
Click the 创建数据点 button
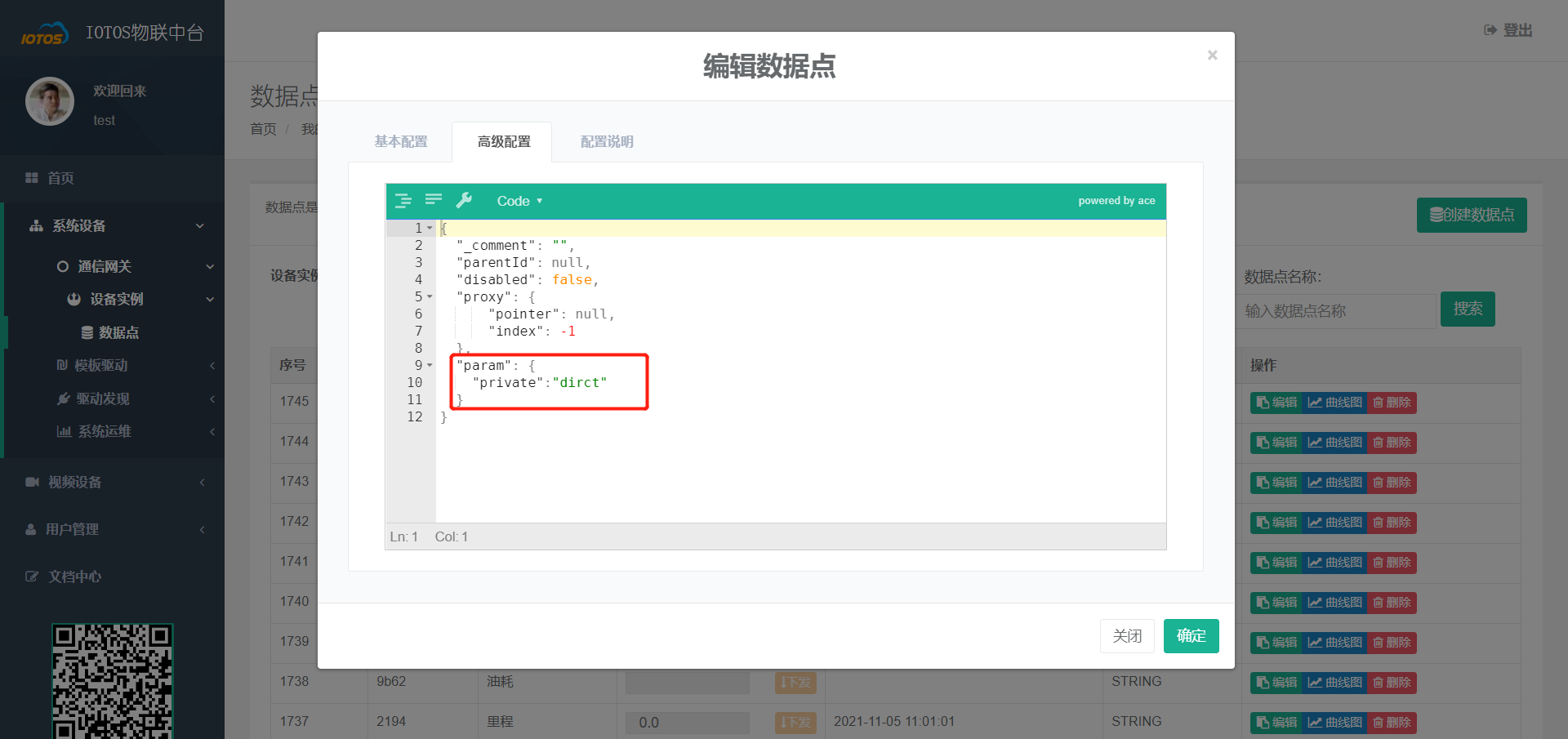(x=1472, y=215)
